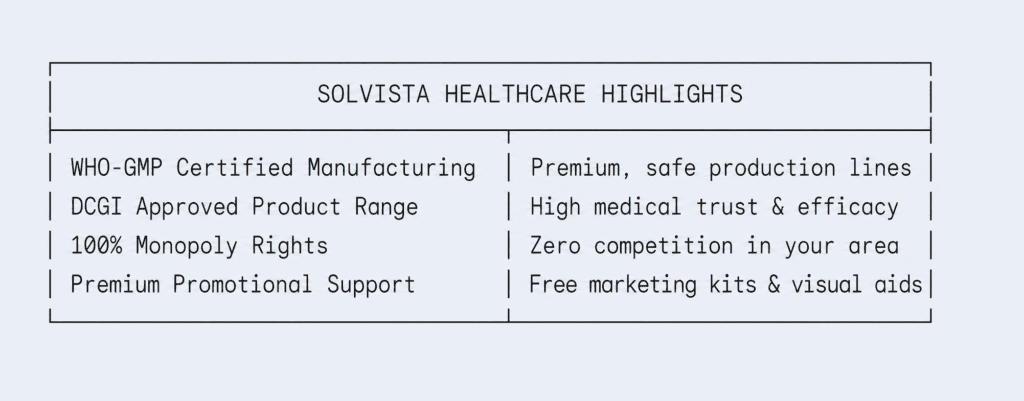Click the word DCGI in second row

coord(95,207)
